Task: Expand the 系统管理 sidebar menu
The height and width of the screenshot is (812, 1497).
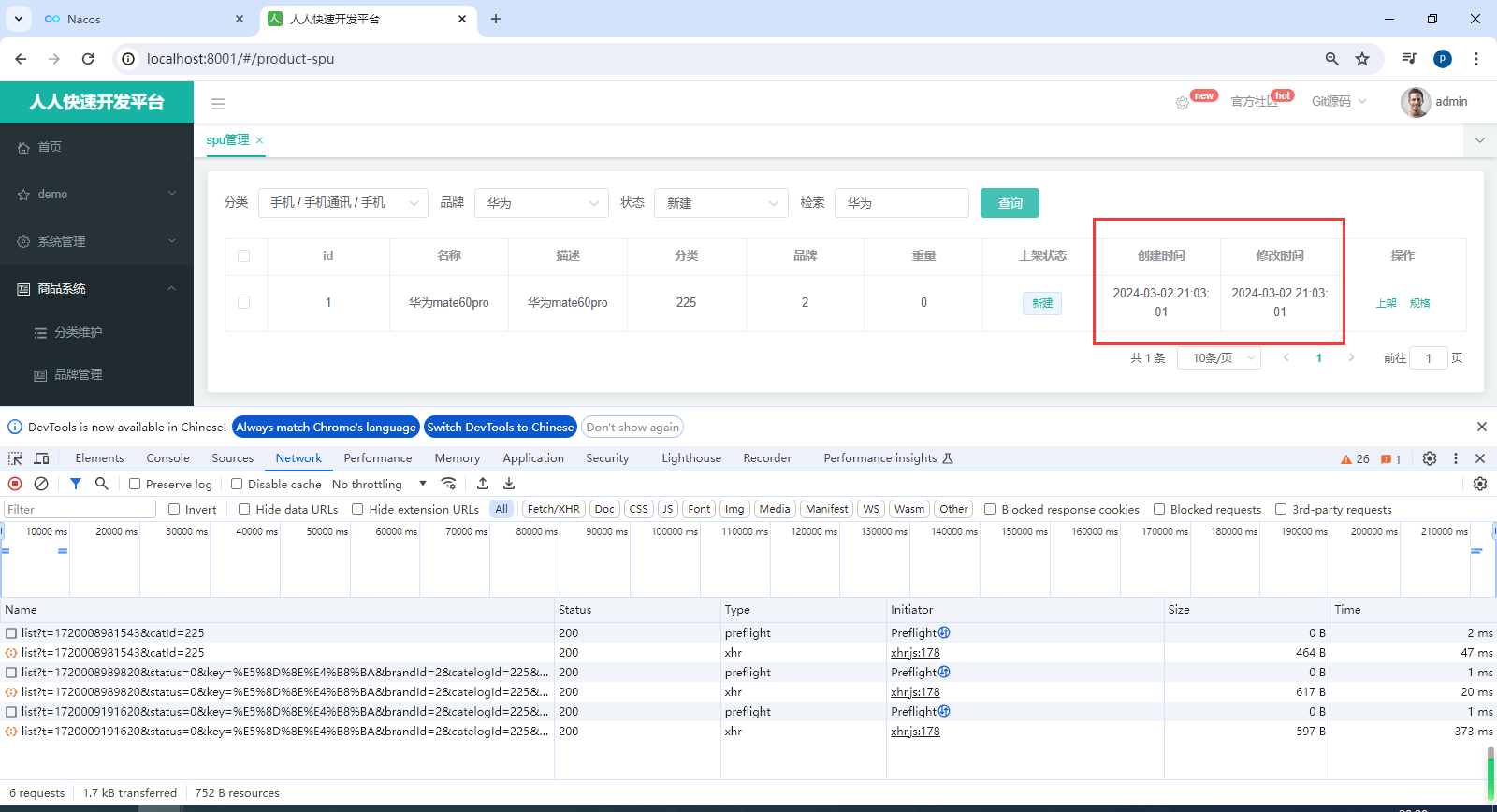Action: click(96, 241)
